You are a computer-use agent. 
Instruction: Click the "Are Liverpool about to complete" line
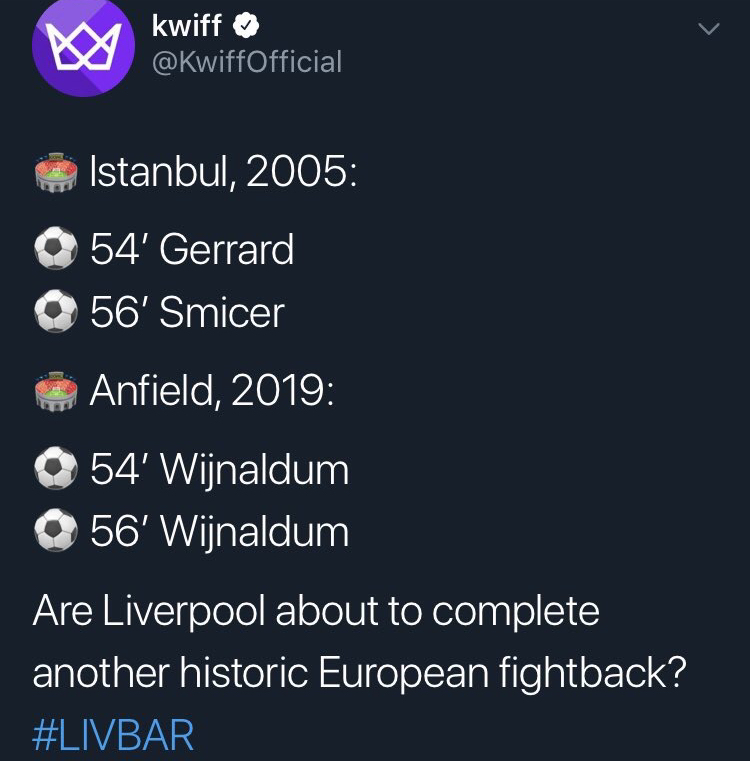pyautogui.click(x=316, y=611)
